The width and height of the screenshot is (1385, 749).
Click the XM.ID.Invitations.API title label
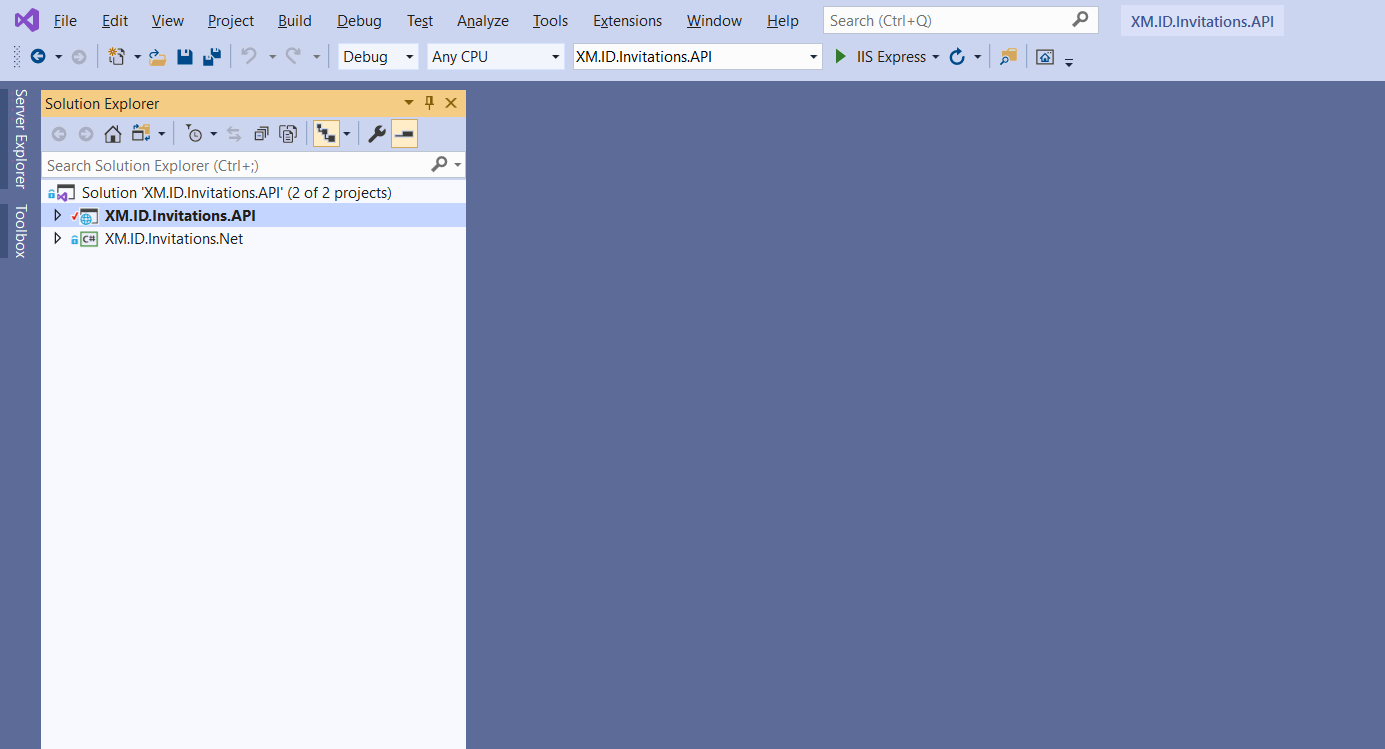pyautogui.click(x=1202, y=20)
